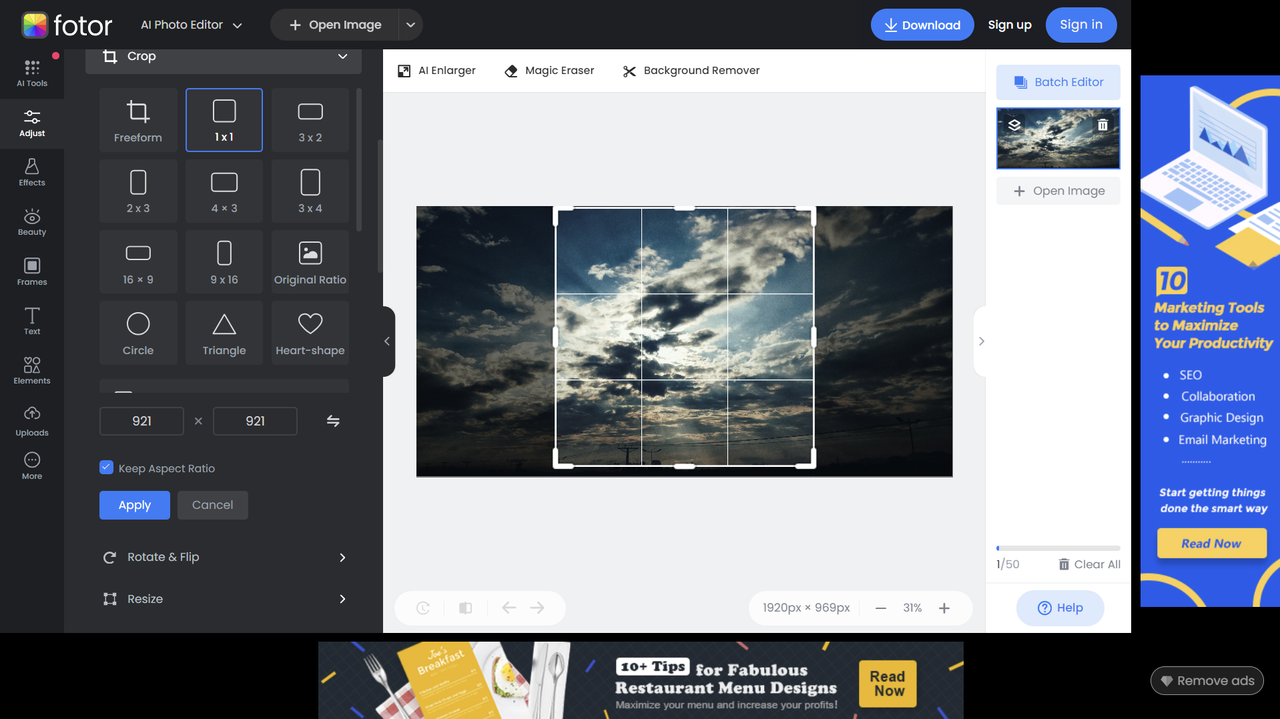The width and height of the screenshot is (1280, 719).
Task: Click the Sign in button
Action: coord(1081,25)
